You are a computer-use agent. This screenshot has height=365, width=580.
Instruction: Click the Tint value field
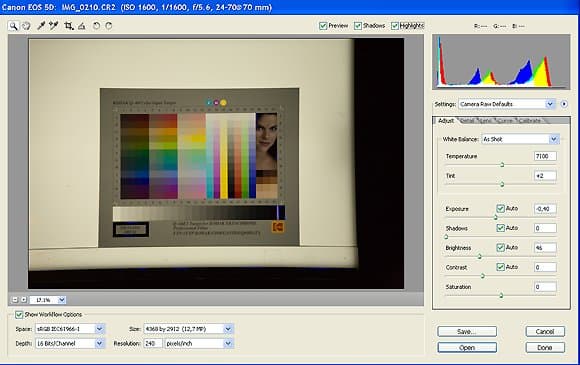[545, 176]
